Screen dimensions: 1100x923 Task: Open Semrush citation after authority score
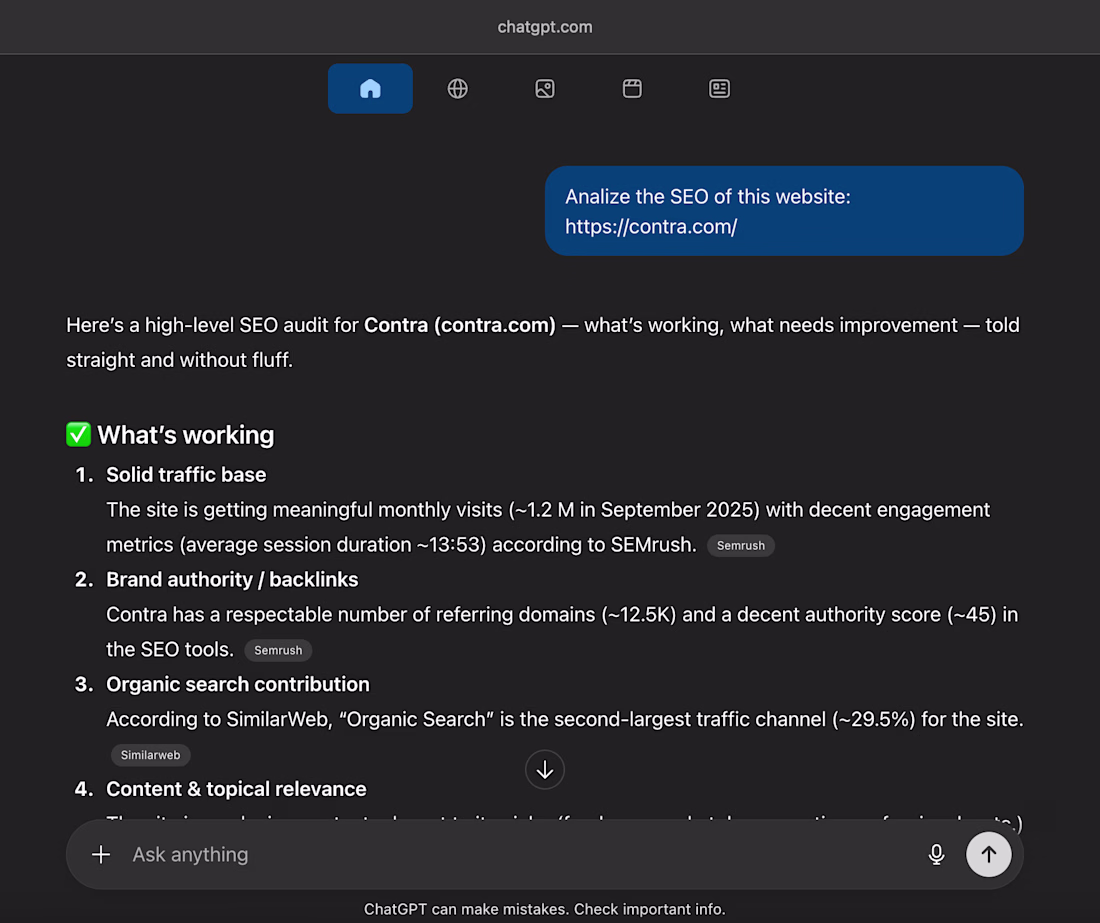[278, 650]
